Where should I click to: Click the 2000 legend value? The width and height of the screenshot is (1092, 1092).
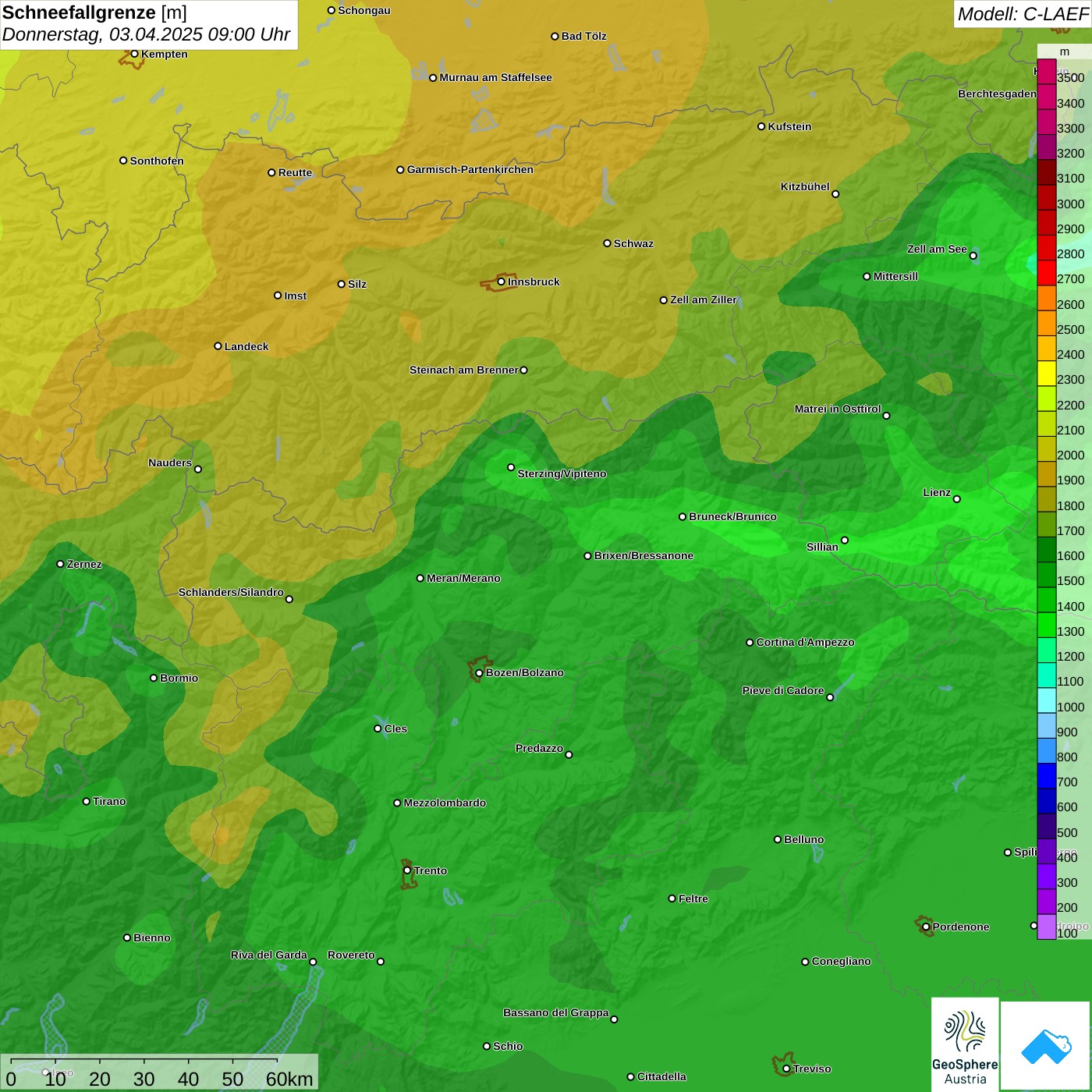[1071, 456]
